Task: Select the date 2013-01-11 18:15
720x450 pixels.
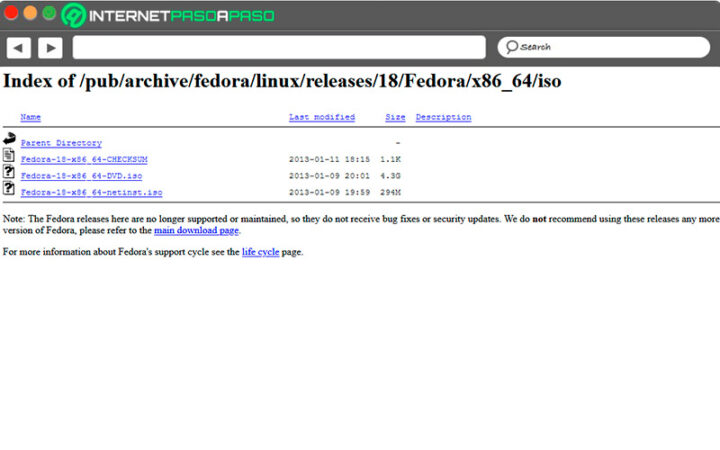Action: click(329, 159)
